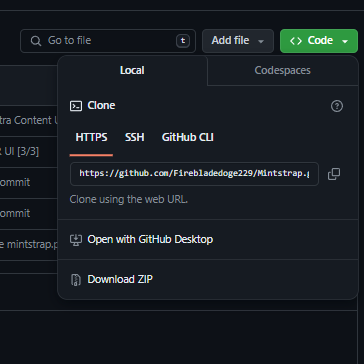Image resolution: width=364 pixels, height=364 pixels.
Task: Click the commit message containing 'mintstrap.p'
Action: pyautogui.click(x=29, y=244)
